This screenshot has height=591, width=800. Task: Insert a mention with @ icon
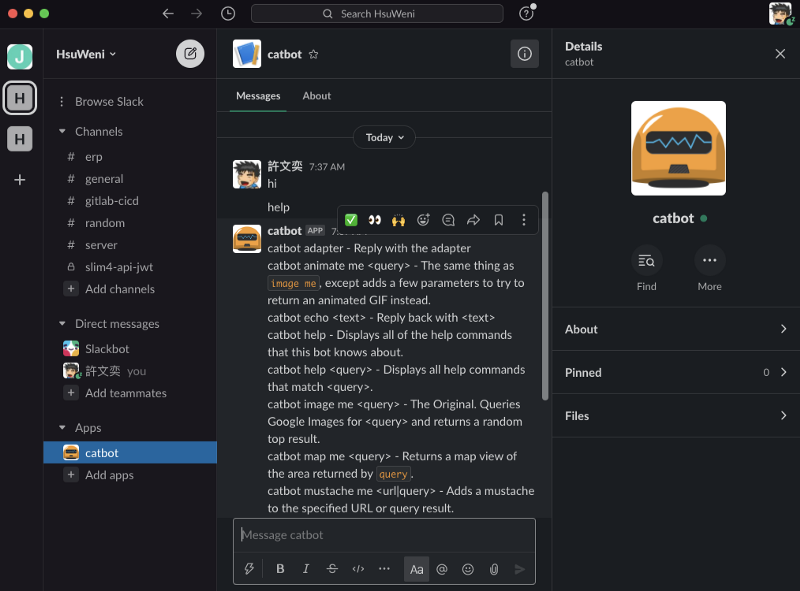[442, 569]
